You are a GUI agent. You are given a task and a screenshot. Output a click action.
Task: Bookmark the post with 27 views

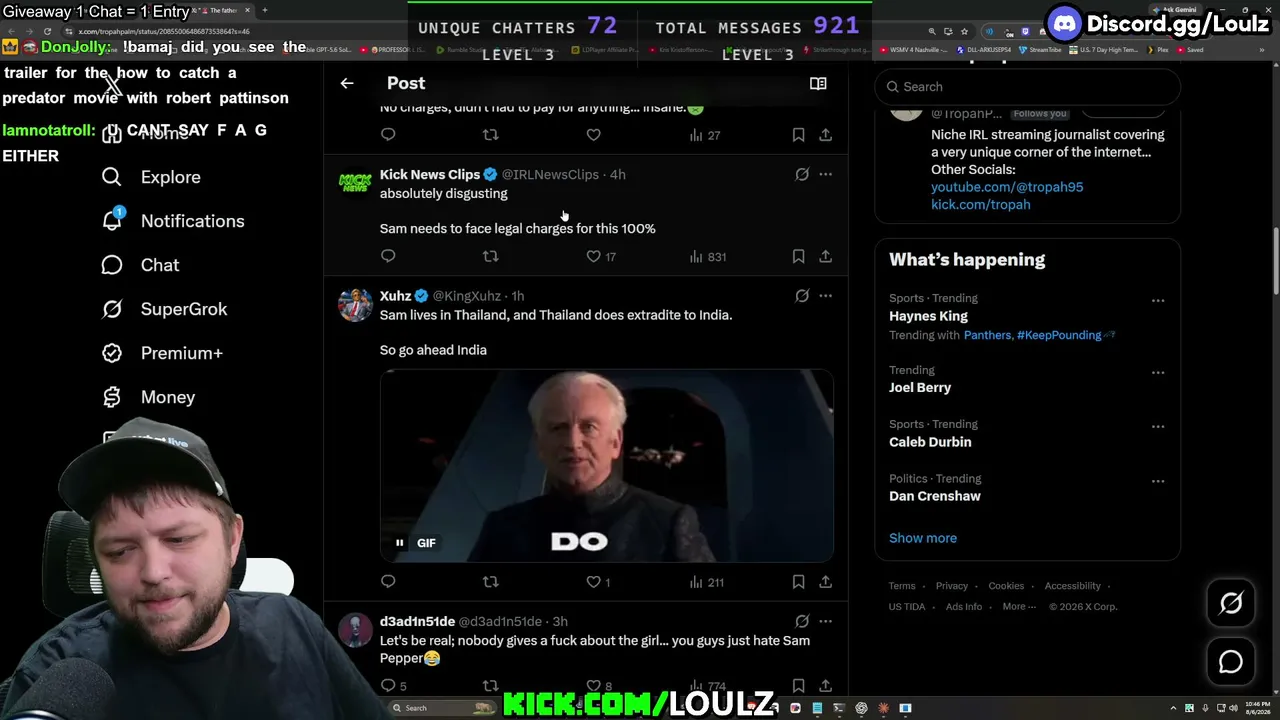[798, 134]
